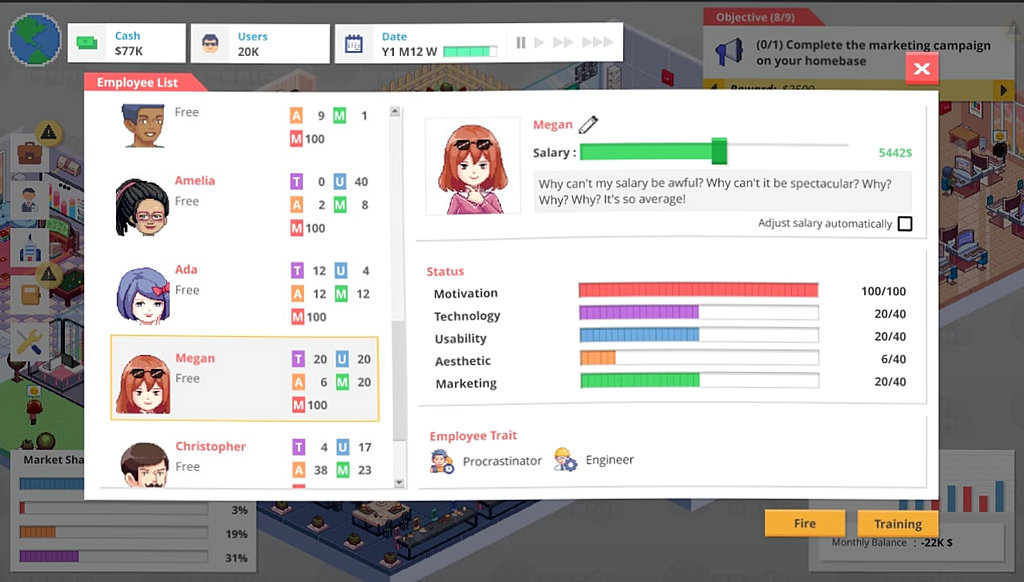Viewport: 1024px width, 582px height.
Task: Click Megan's Usability U skill icon in list
Action: tap(342, 359)
